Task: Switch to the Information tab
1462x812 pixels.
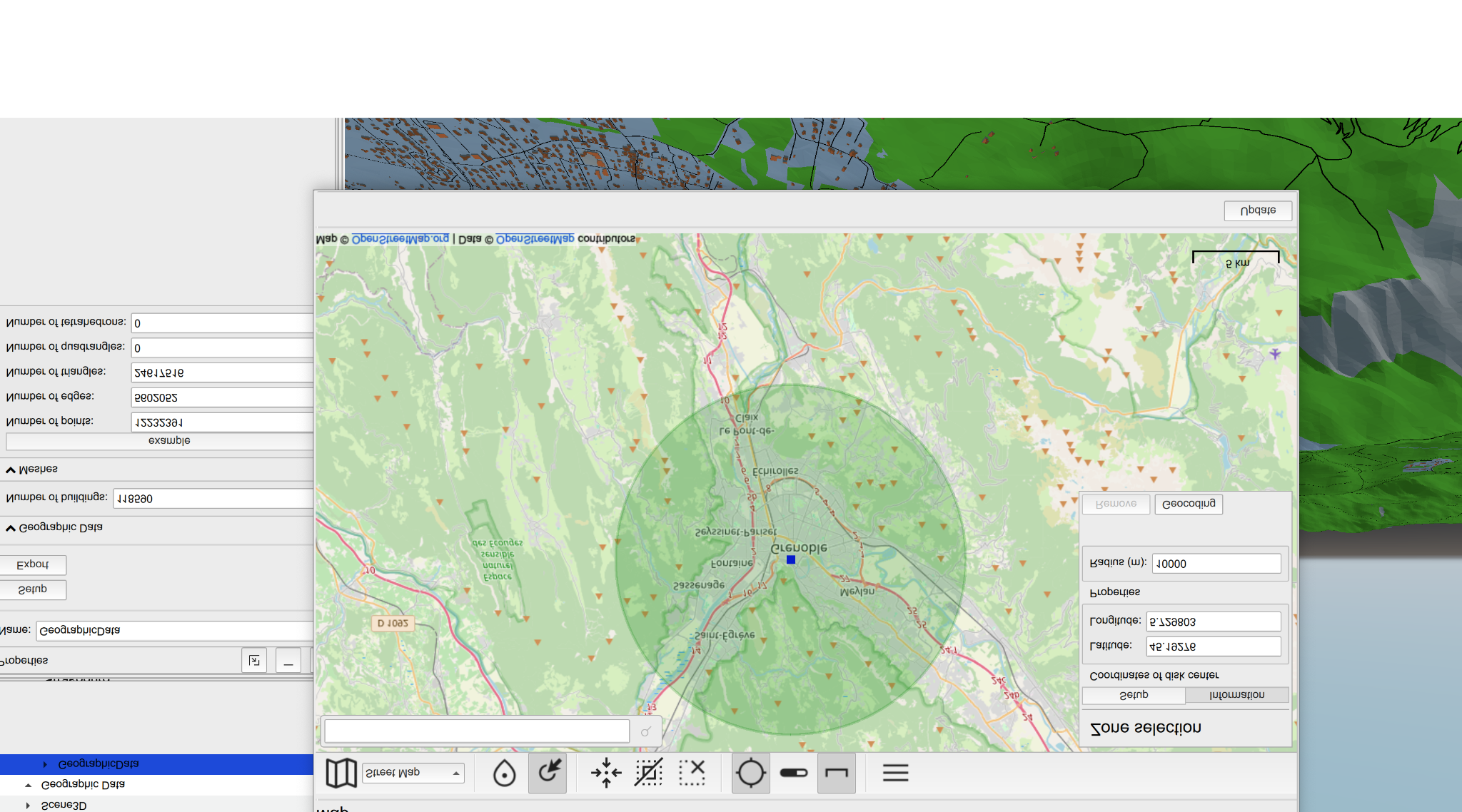Action: [1237, 694]
